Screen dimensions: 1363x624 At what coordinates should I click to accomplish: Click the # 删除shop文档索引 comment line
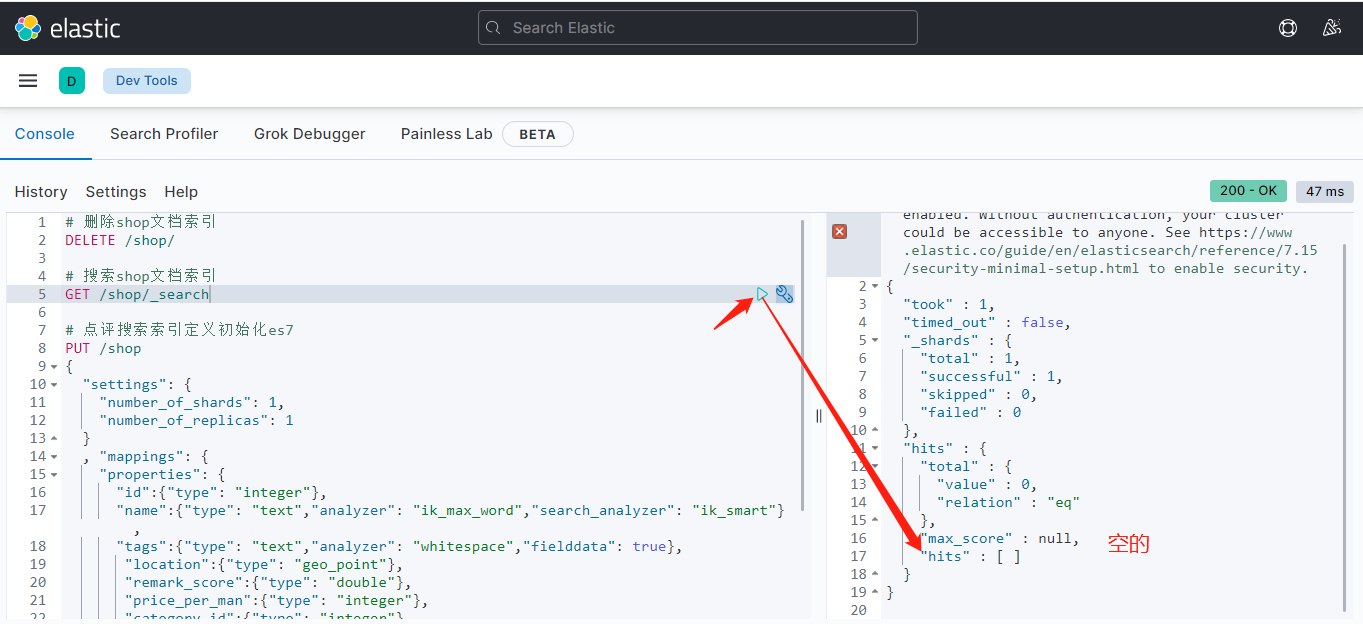141,222
